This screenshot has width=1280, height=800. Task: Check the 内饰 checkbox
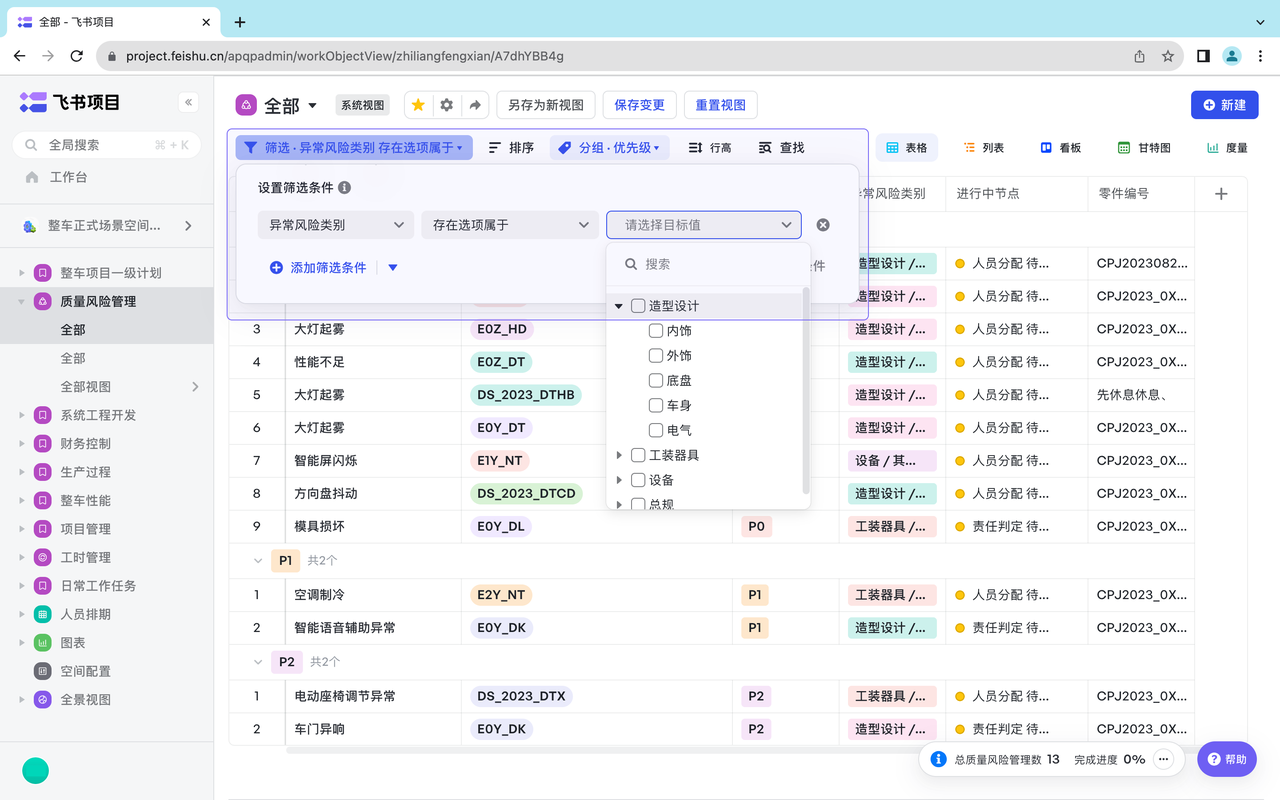point(656,331)
